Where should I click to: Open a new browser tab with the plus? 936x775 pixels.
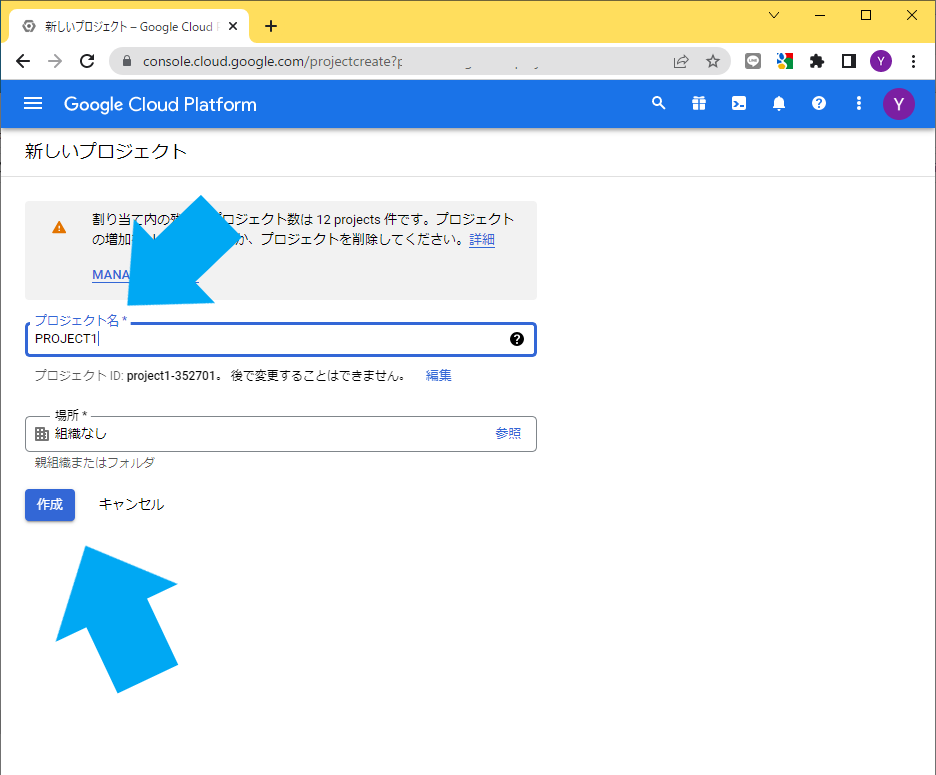tap(270, 26)
